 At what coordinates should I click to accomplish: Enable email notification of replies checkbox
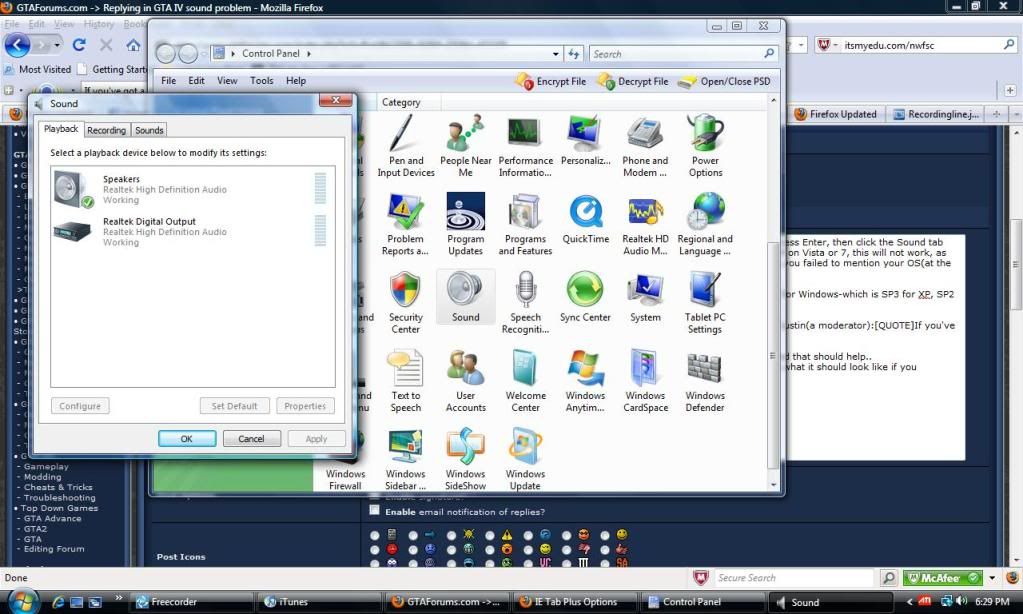pos(375,511)
